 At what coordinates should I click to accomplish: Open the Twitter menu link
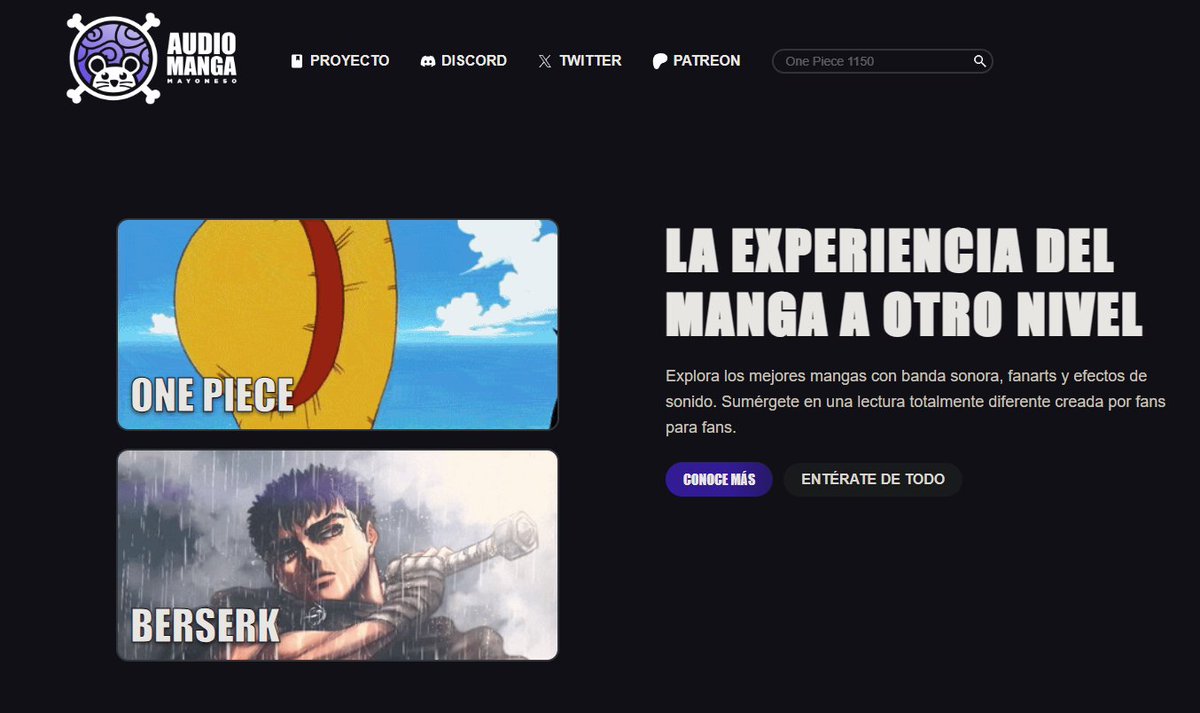pyautogui.click(x=580, y=61)
